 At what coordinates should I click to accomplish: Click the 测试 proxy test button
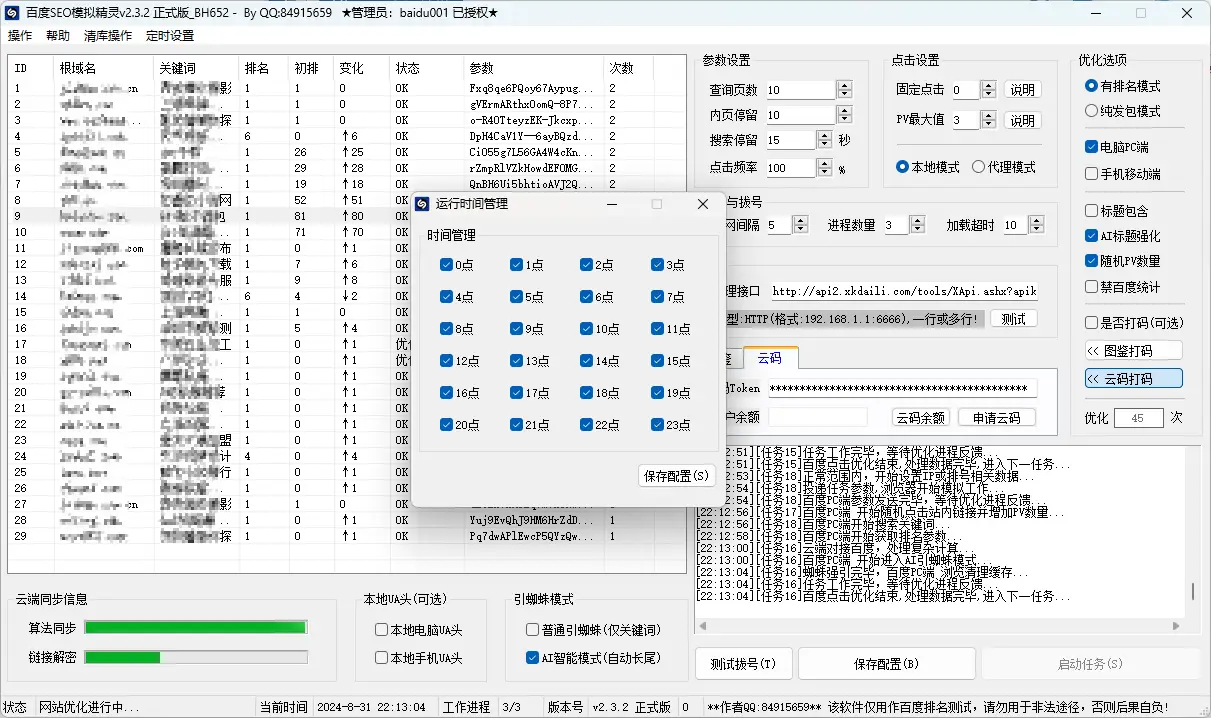1013,319
